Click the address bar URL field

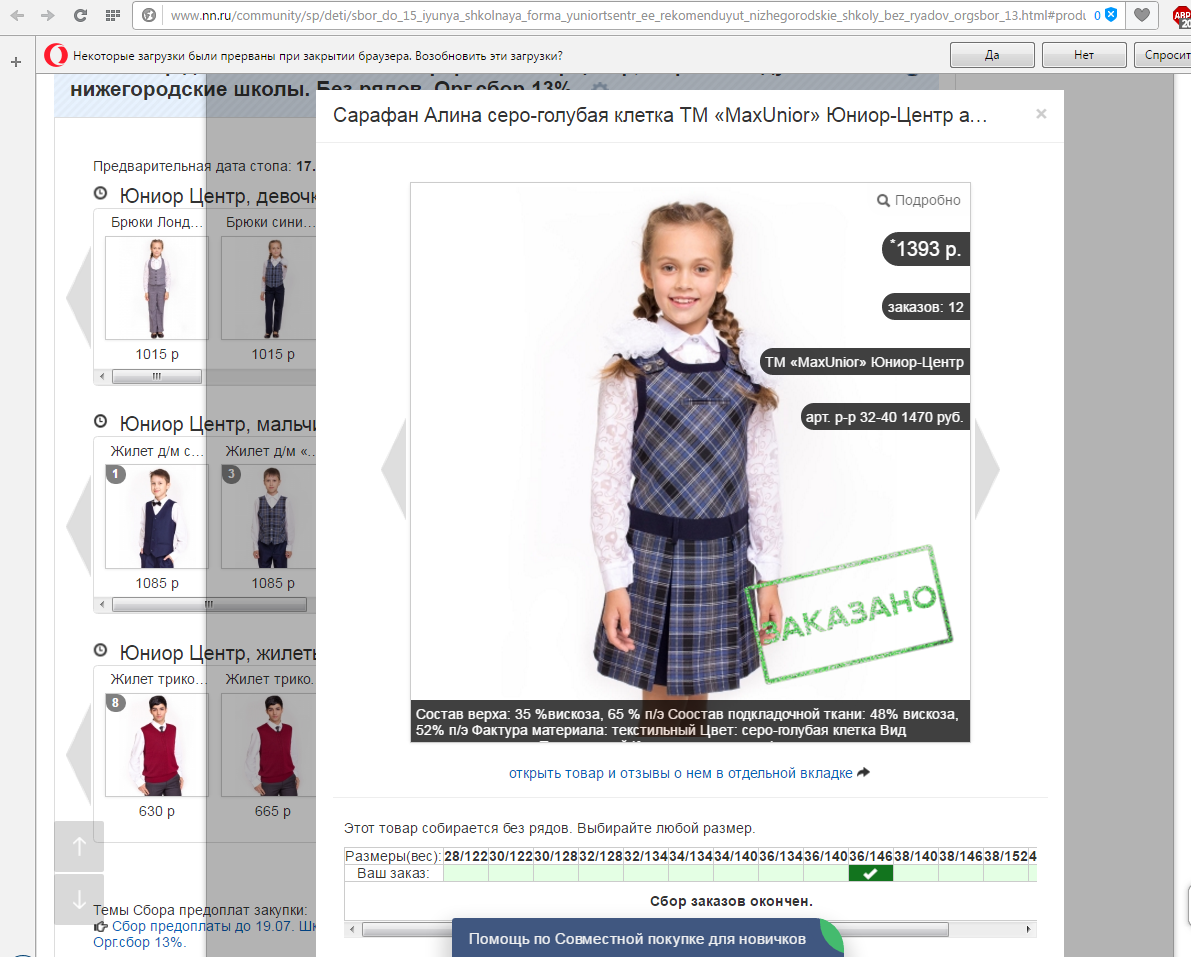pyautogui.click(x=627, y=15)
